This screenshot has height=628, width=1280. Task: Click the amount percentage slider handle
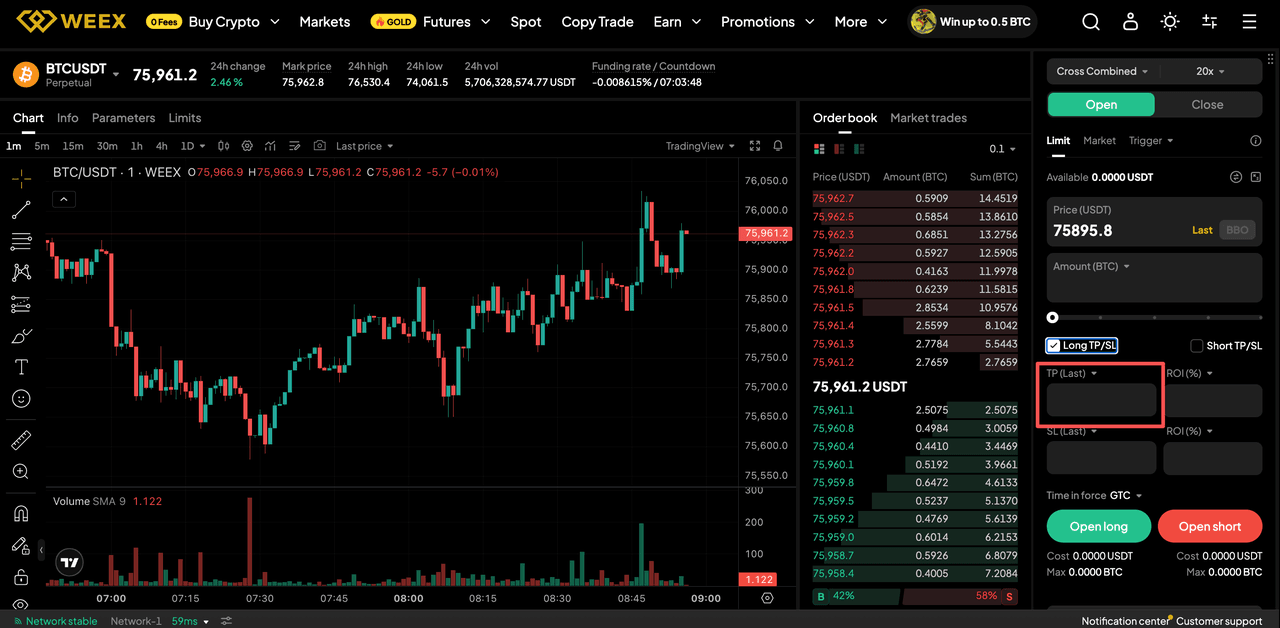pos(1052,318)
